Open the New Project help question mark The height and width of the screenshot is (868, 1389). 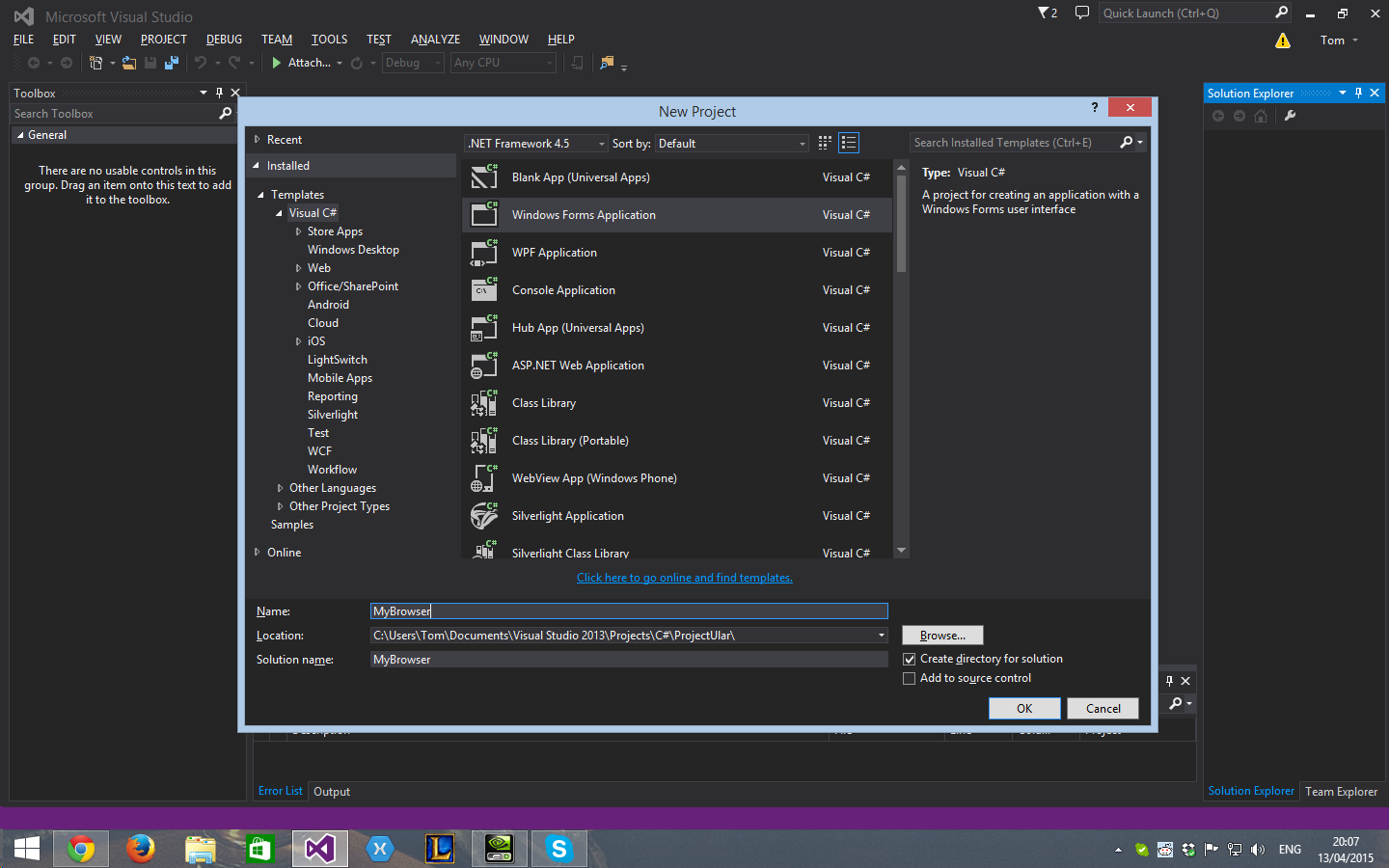click(1095, 107)
